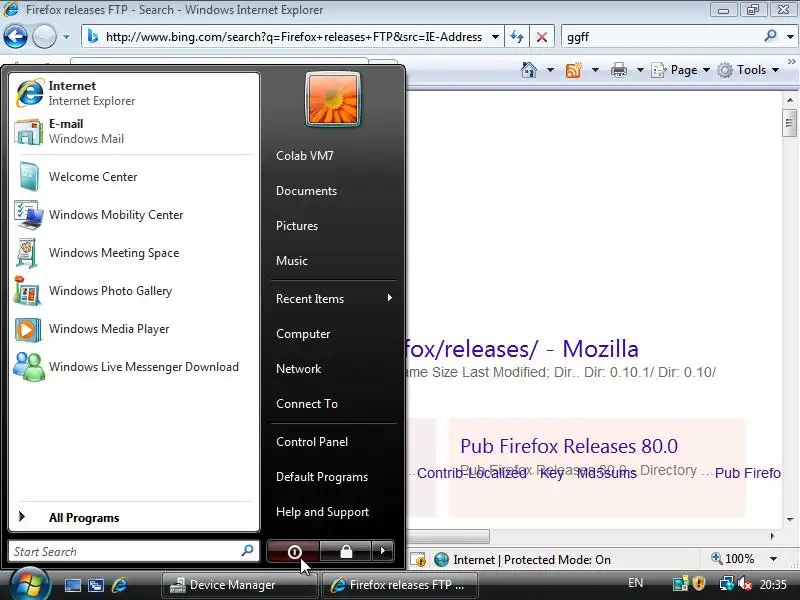Viewport: 800px width, 600px height.
Task: Open the search provider dropdown
Action: point(790,37)
